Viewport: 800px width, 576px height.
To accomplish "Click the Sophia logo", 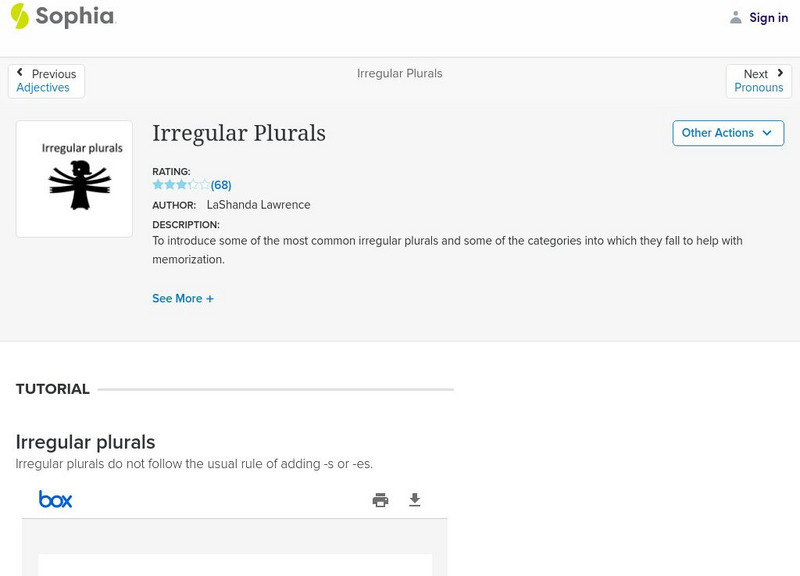I will tap(62, 16).
